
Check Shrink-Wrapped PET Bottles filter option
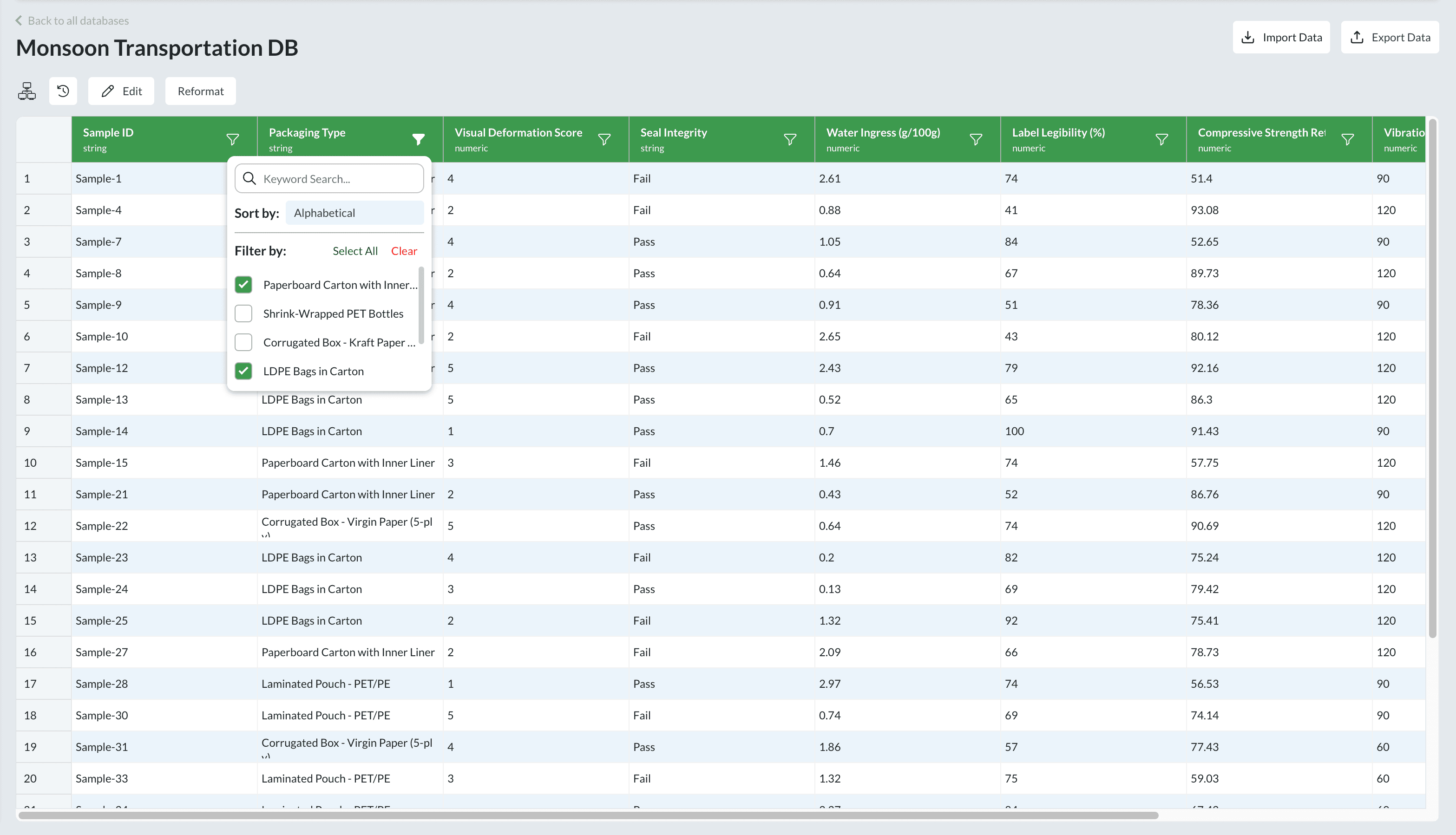click(243, 313)
